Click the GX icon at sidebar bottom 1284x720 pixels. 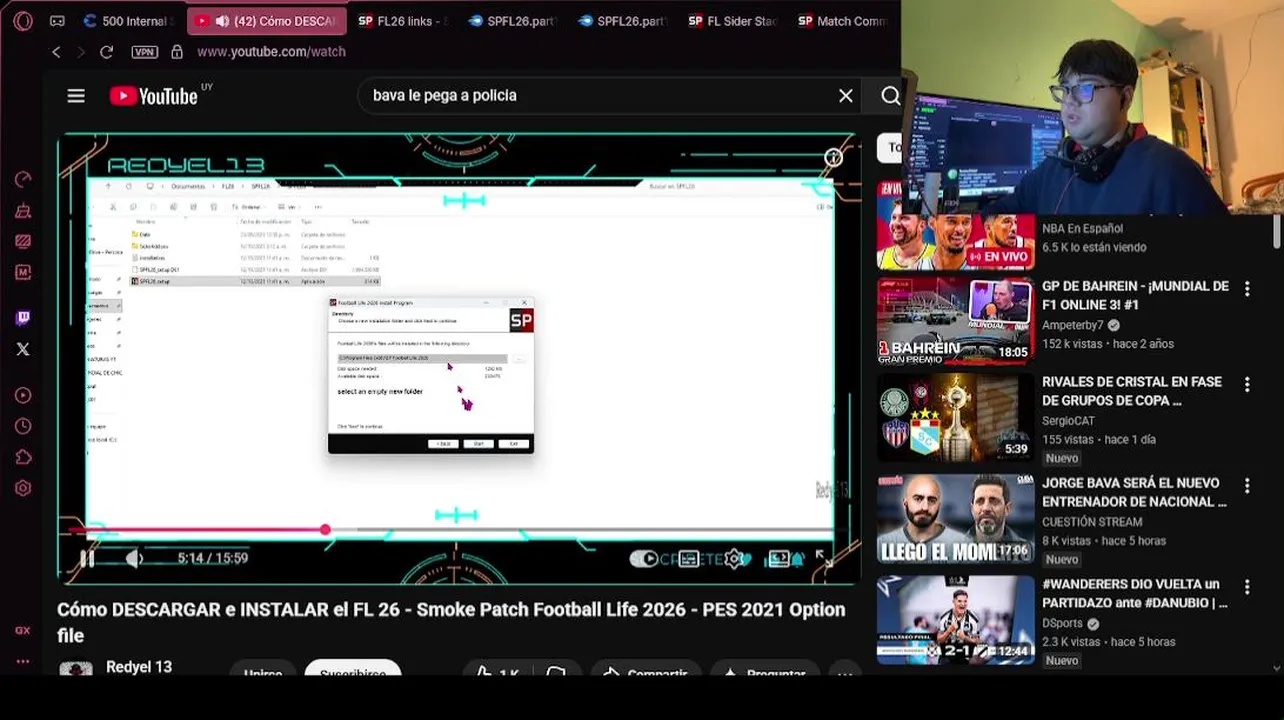coord(23,631)
